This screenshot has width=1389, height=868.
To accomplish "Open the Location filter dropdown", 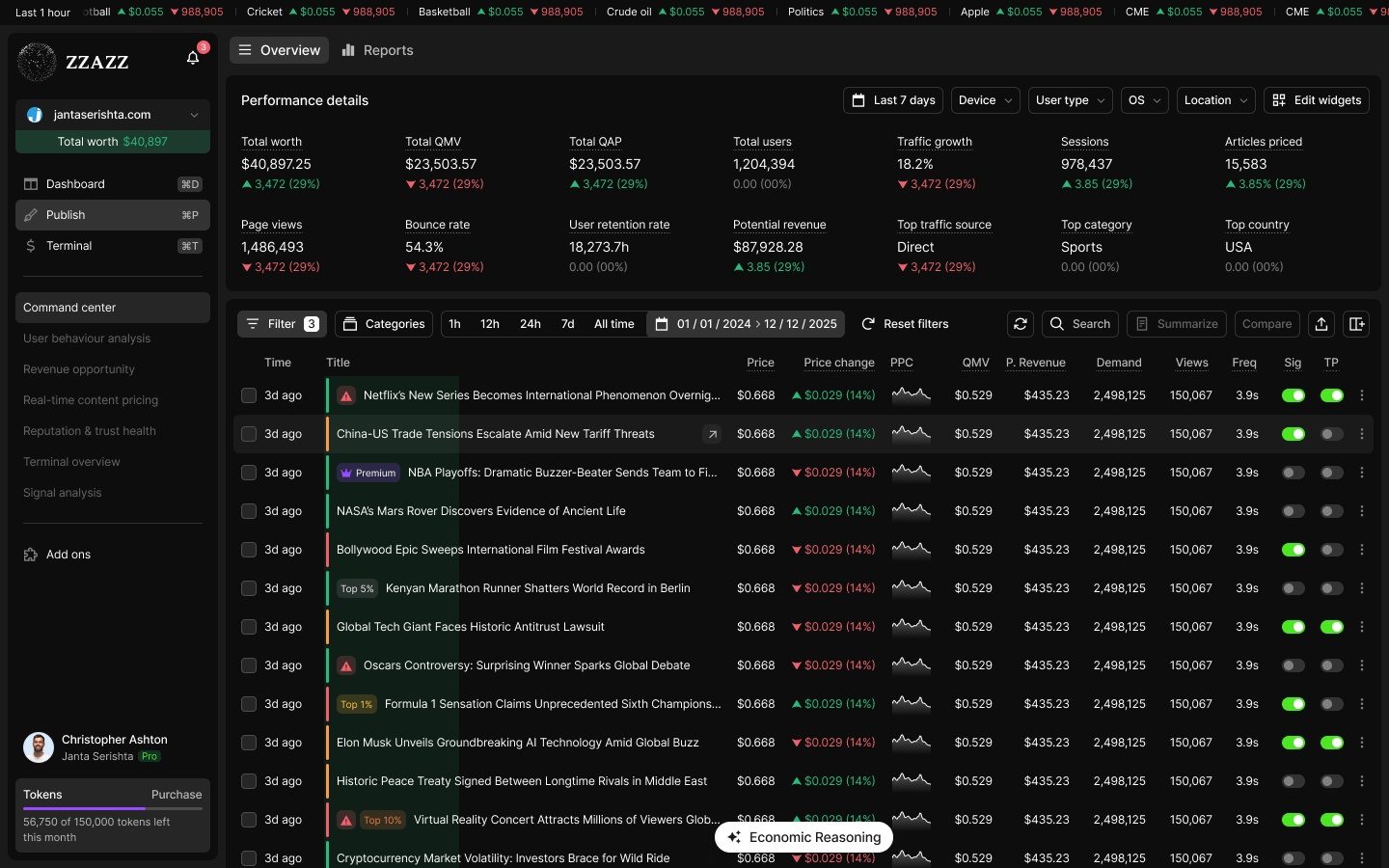I will click(1214, 100).
